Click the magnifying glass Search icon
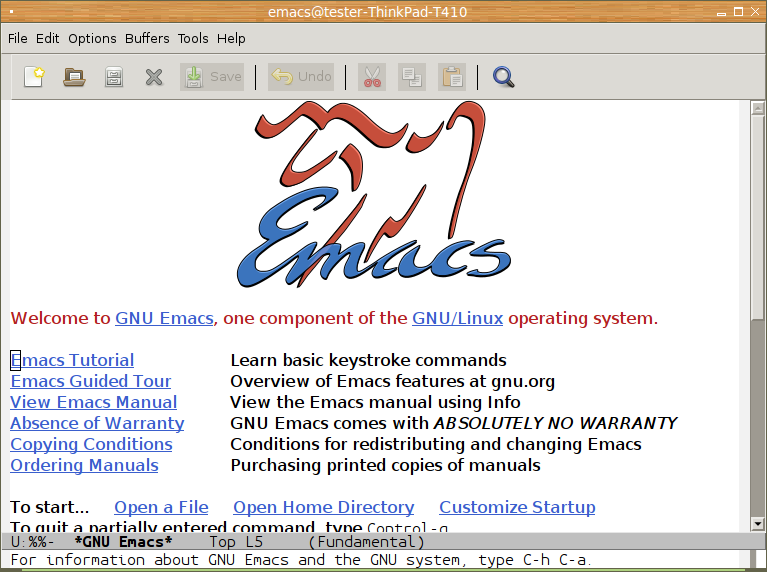This screenshot has width=767, height=572. pos(503,77)
